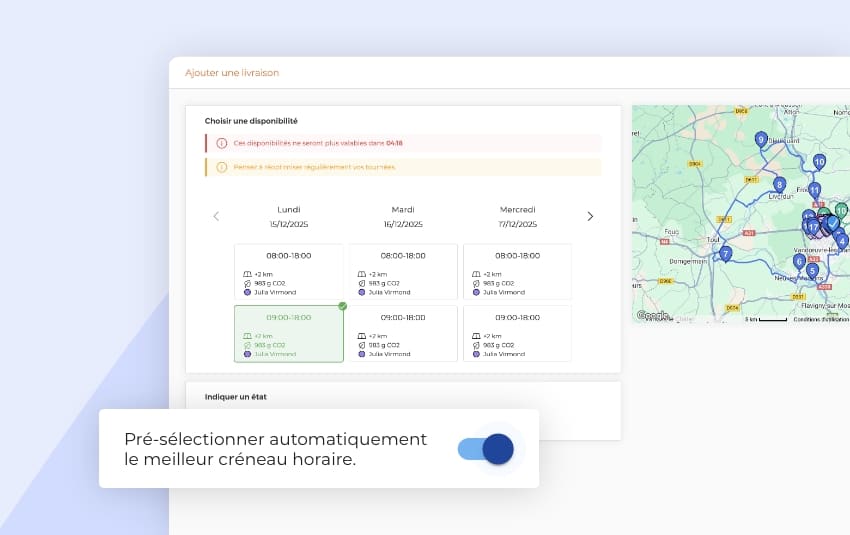This screenshot has width=850, height=535.
Task: Toggle automatic best time slot pre-selection
Action: [x=486, y=449]
